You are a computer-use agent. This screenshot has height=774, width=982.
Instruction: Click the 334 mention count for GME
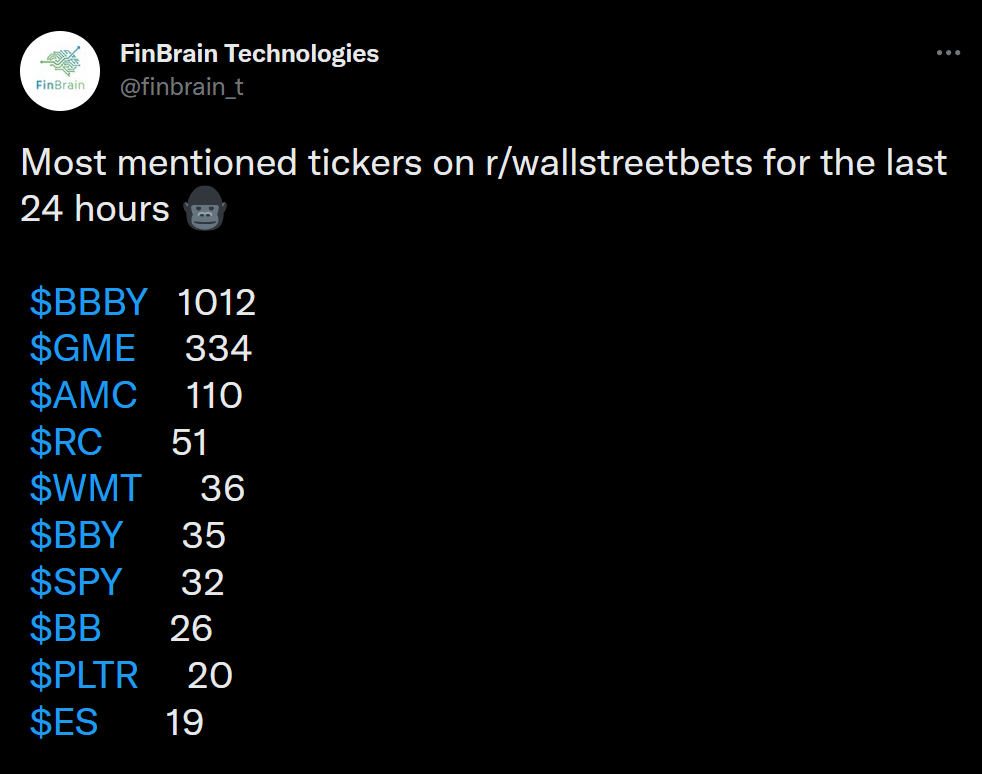click(219, 349)
